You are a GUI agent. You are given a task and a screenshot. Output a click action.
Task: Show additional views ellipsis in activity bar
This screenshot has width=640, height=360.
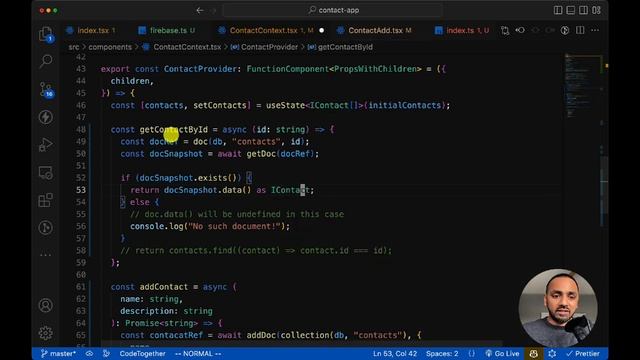[x=46, y=255]
